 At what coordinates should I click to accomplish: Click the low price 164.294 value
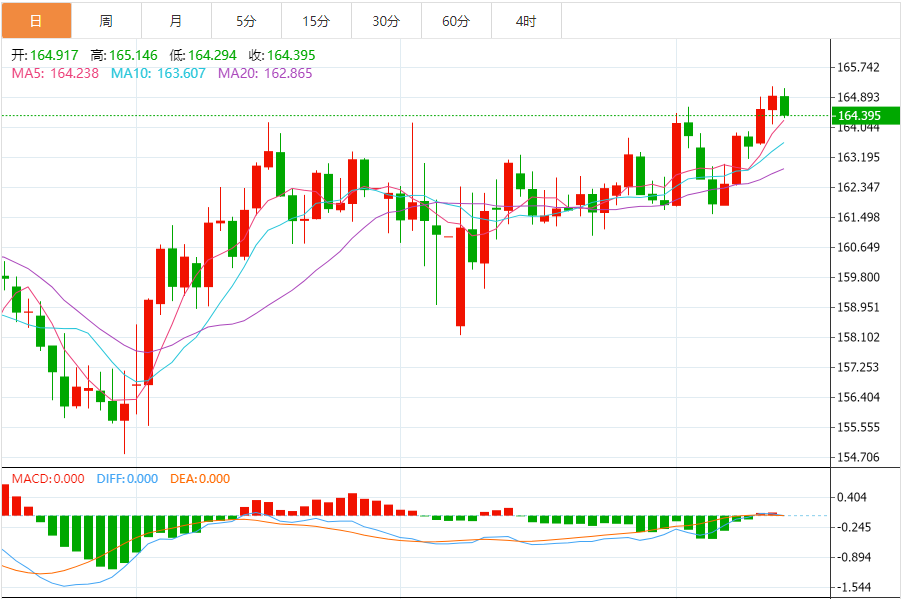click(x=212, y=55)
